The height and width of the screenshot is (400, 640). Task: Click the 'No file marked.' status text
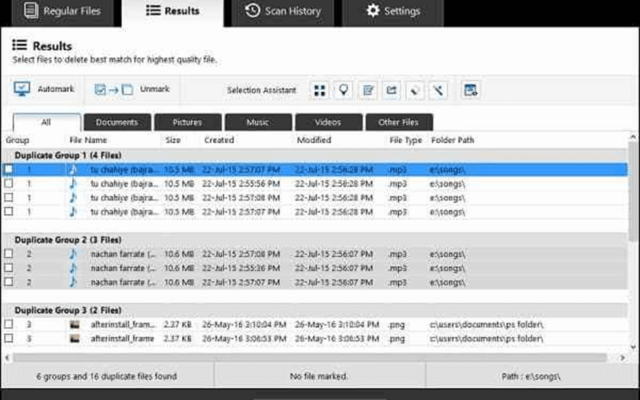(x=319, y=376)
